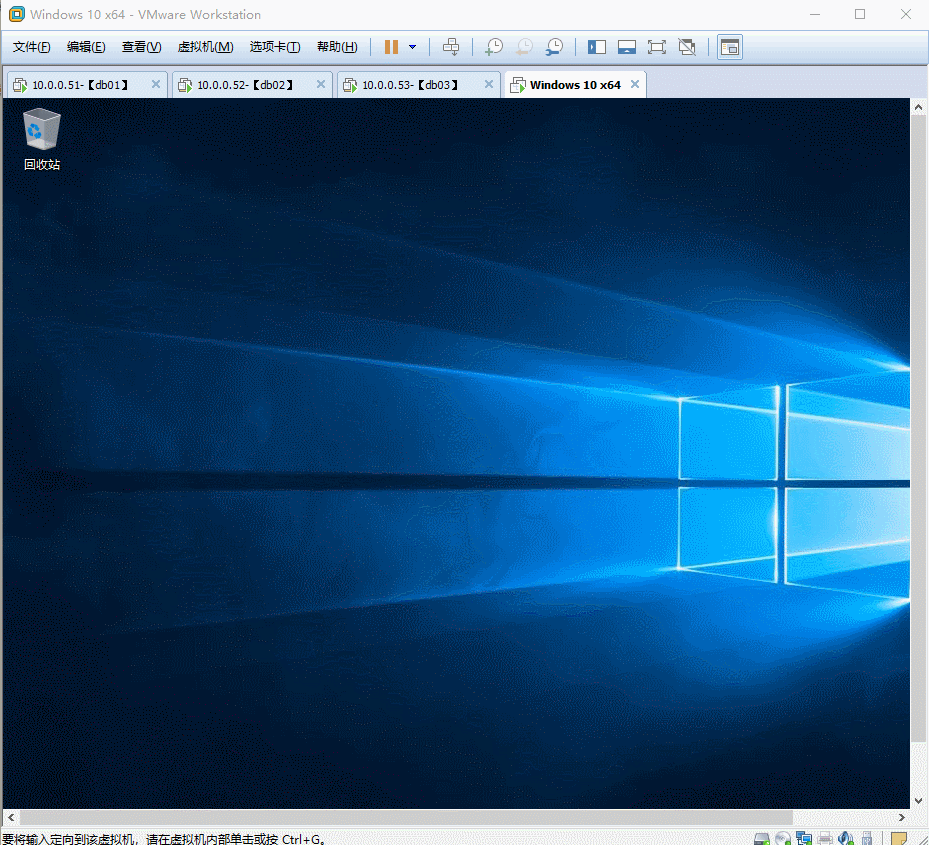This screenshot has width=929, height=845.
Task: Minimize the VMware Workstation window
Action: (815, 14)
